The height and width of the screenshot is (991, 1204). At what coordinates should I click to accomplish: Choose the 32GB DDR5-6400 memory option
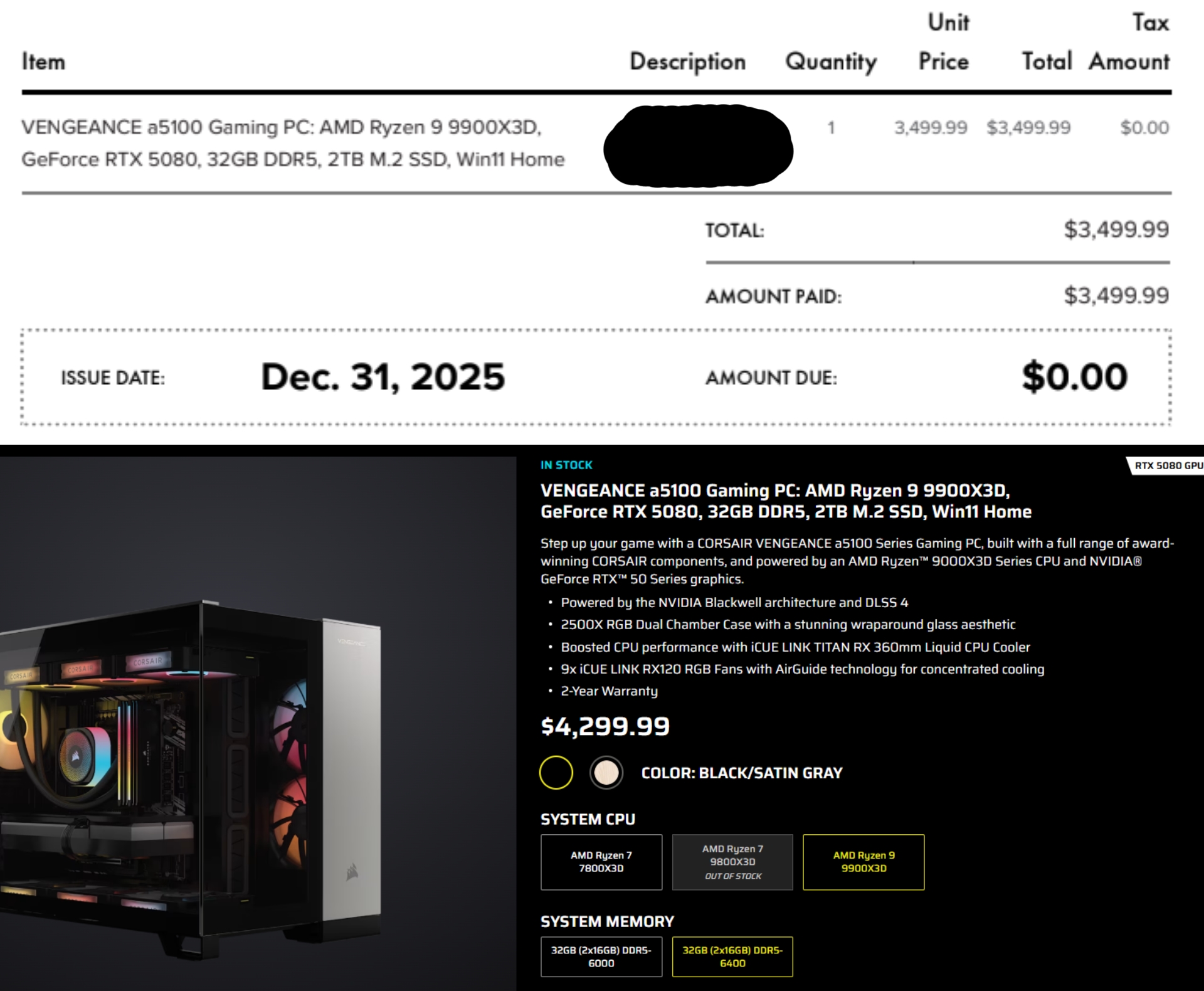(732, 956)
